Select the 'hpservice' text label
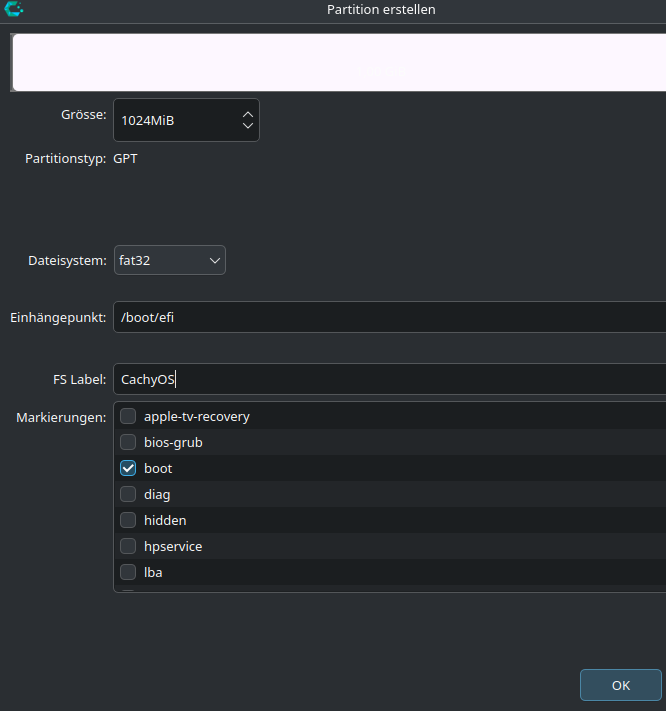The width and height of the screenshot is (666, 711). (173, 547)
